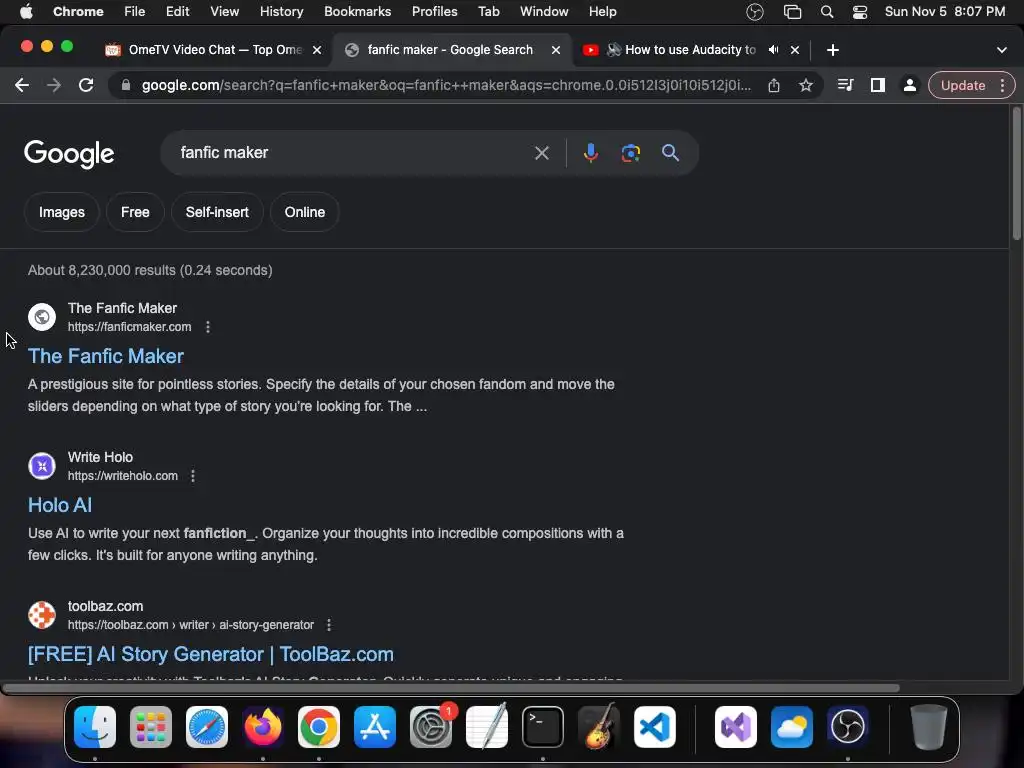
Task: Click the address bar URL
Action: point(446,86)
